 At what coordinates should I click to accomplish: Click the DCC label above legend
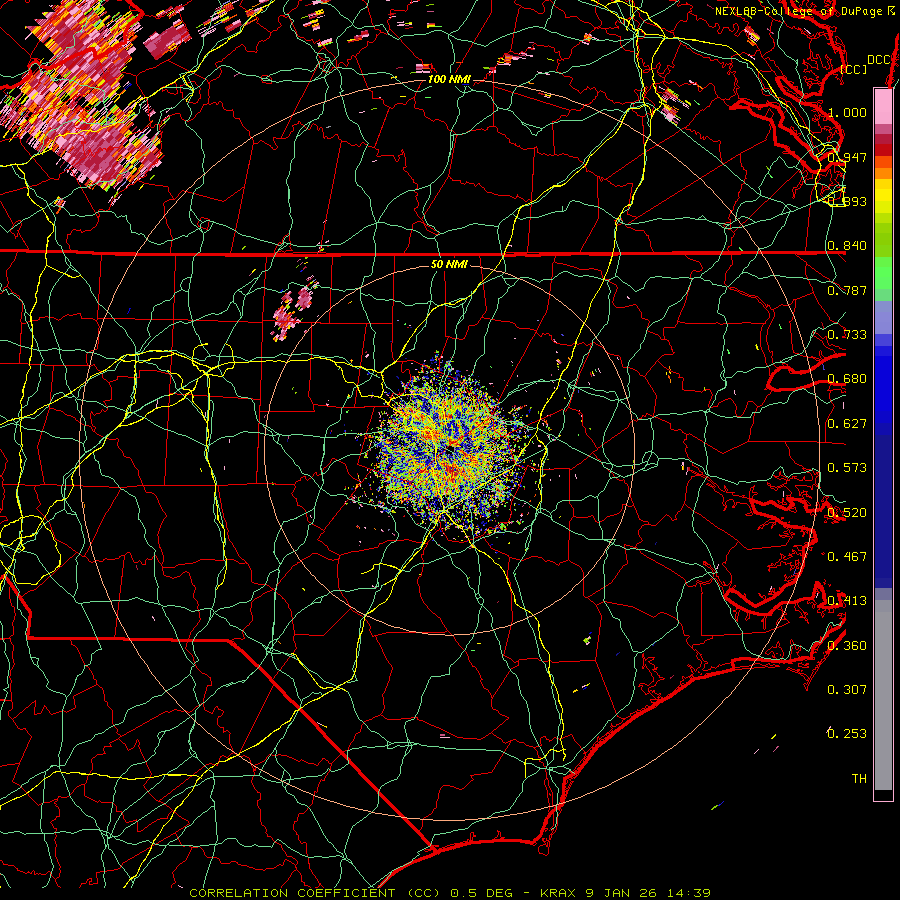[878, 60]
